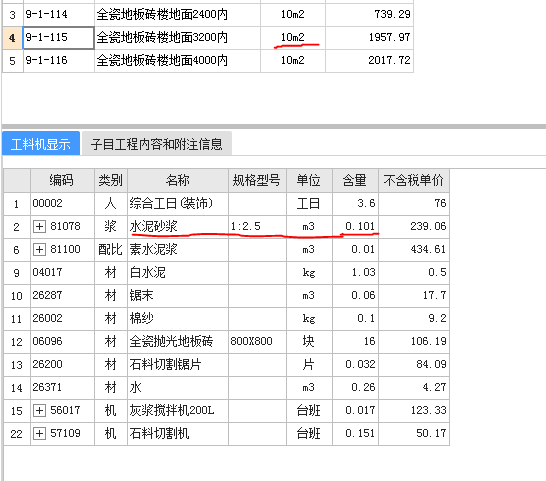Click the 0.151 quantity cell
Viewport: 546px width, 481px height.
tap(355, 434)
